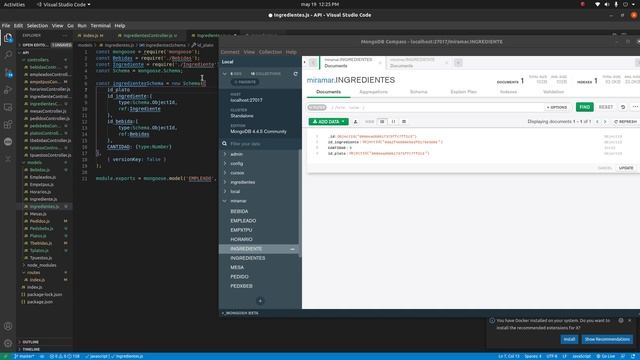Open Activities in the Ubuntu top bar
640x360 pixels.
(x=14, y=4)
